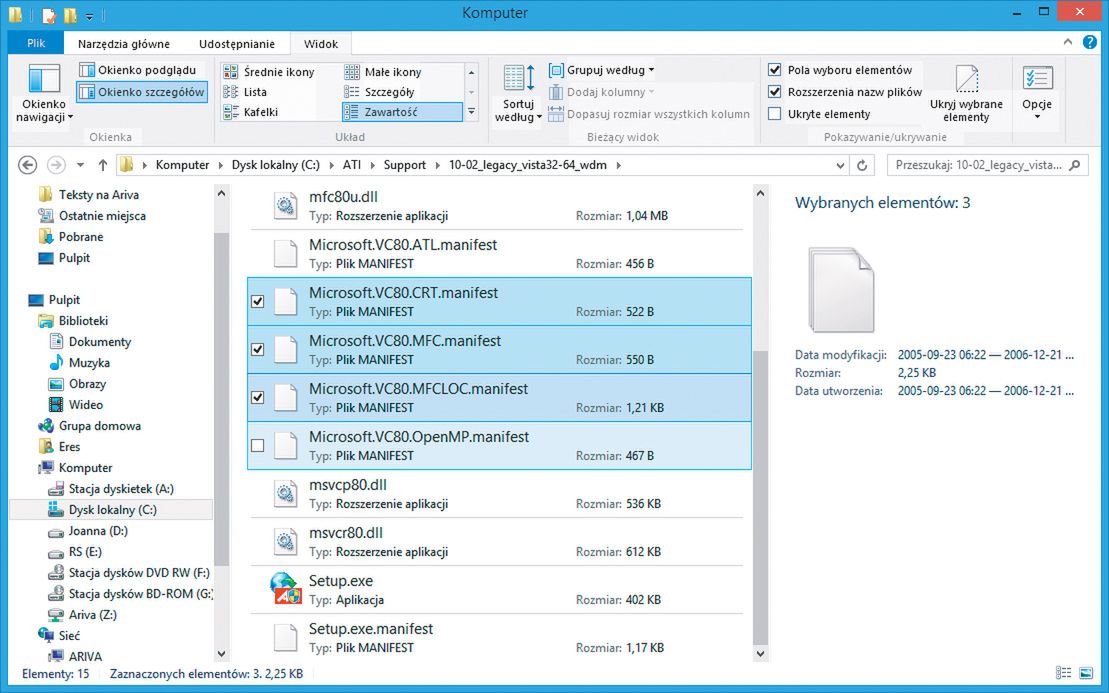Screen dimensions: 1109x693
Task: Click New folder icon in quick access toolbar
Action: pos(70,14)
